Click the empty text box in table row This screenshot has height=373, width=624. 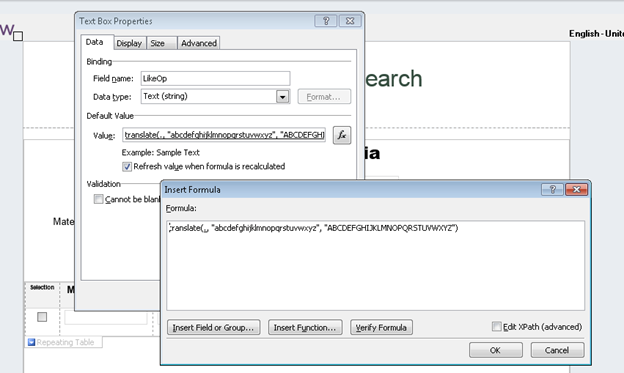(106, 318)
